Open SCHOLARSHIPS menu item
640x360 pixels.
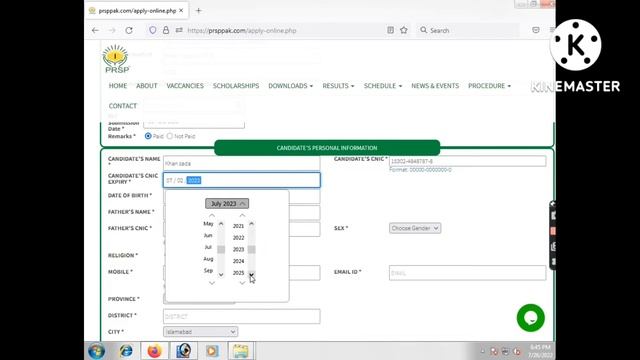[x=236, y=86]
